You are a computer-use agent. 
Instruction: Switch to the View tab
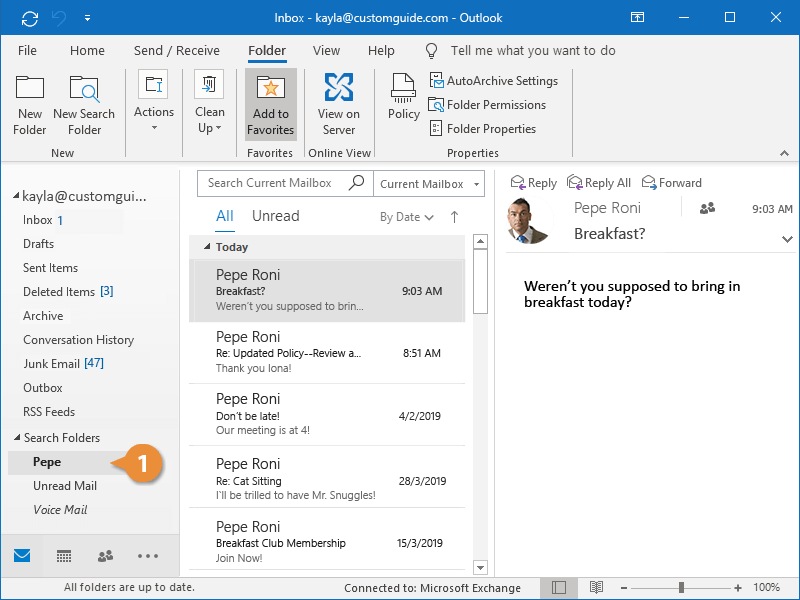click(326, 51)
